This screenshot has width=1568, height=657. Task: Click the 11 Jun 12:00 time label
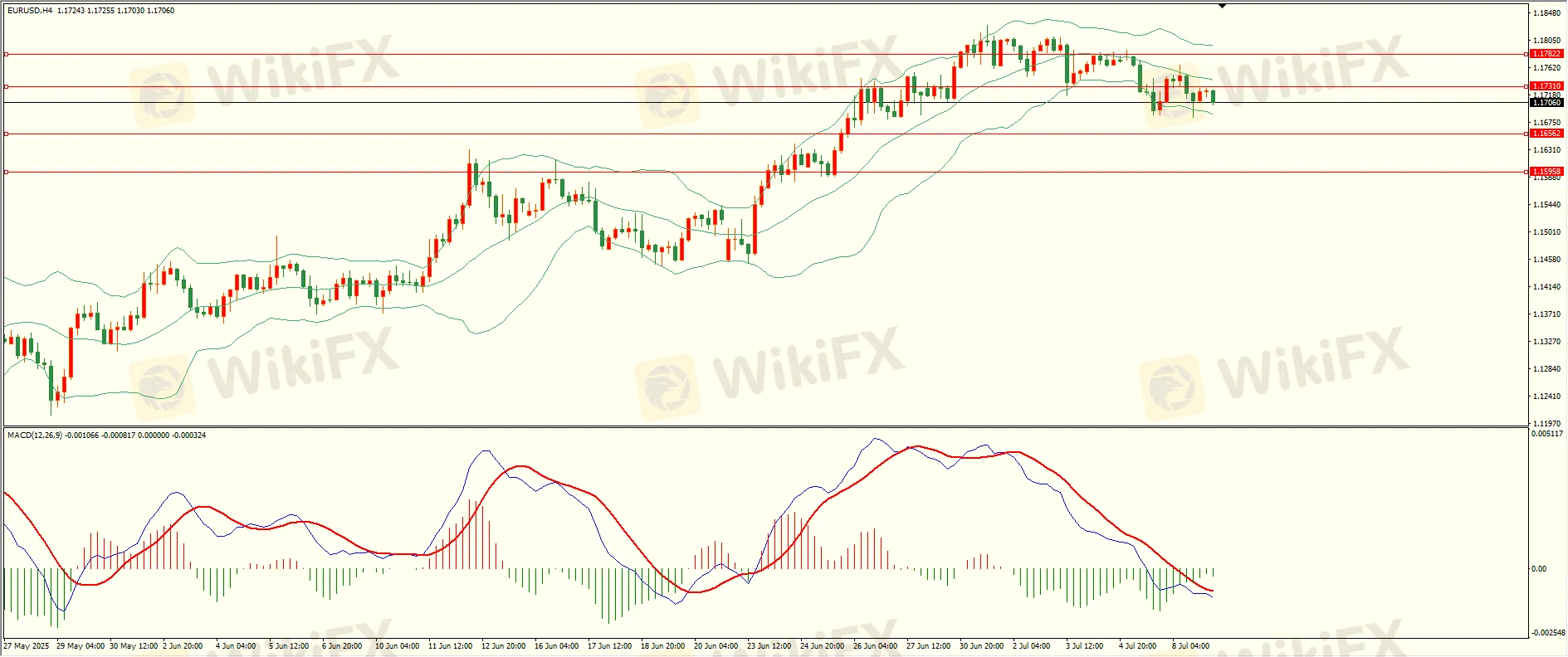[451, 646]
